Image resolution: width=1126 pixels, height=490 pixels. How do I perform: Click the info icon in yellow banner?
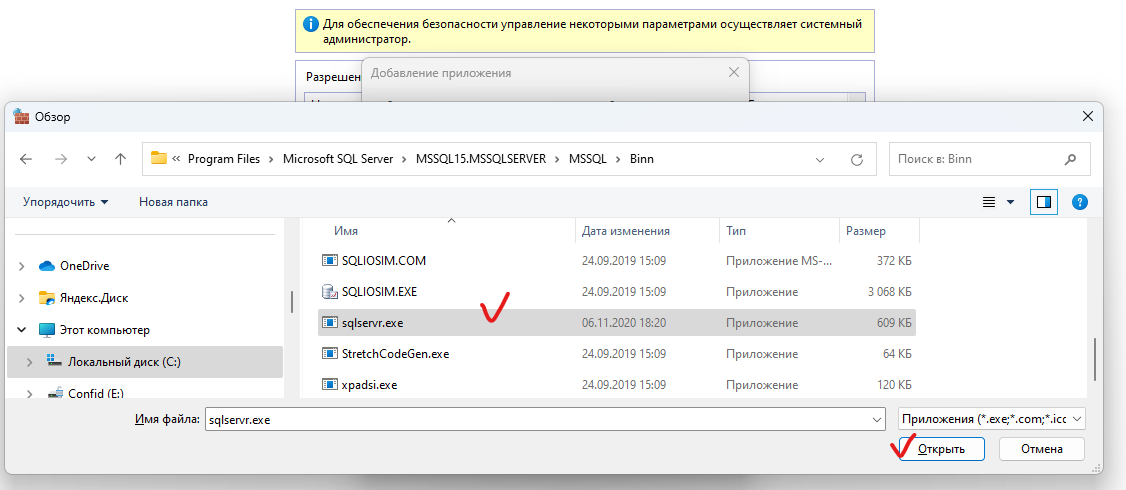pos(310,25)
